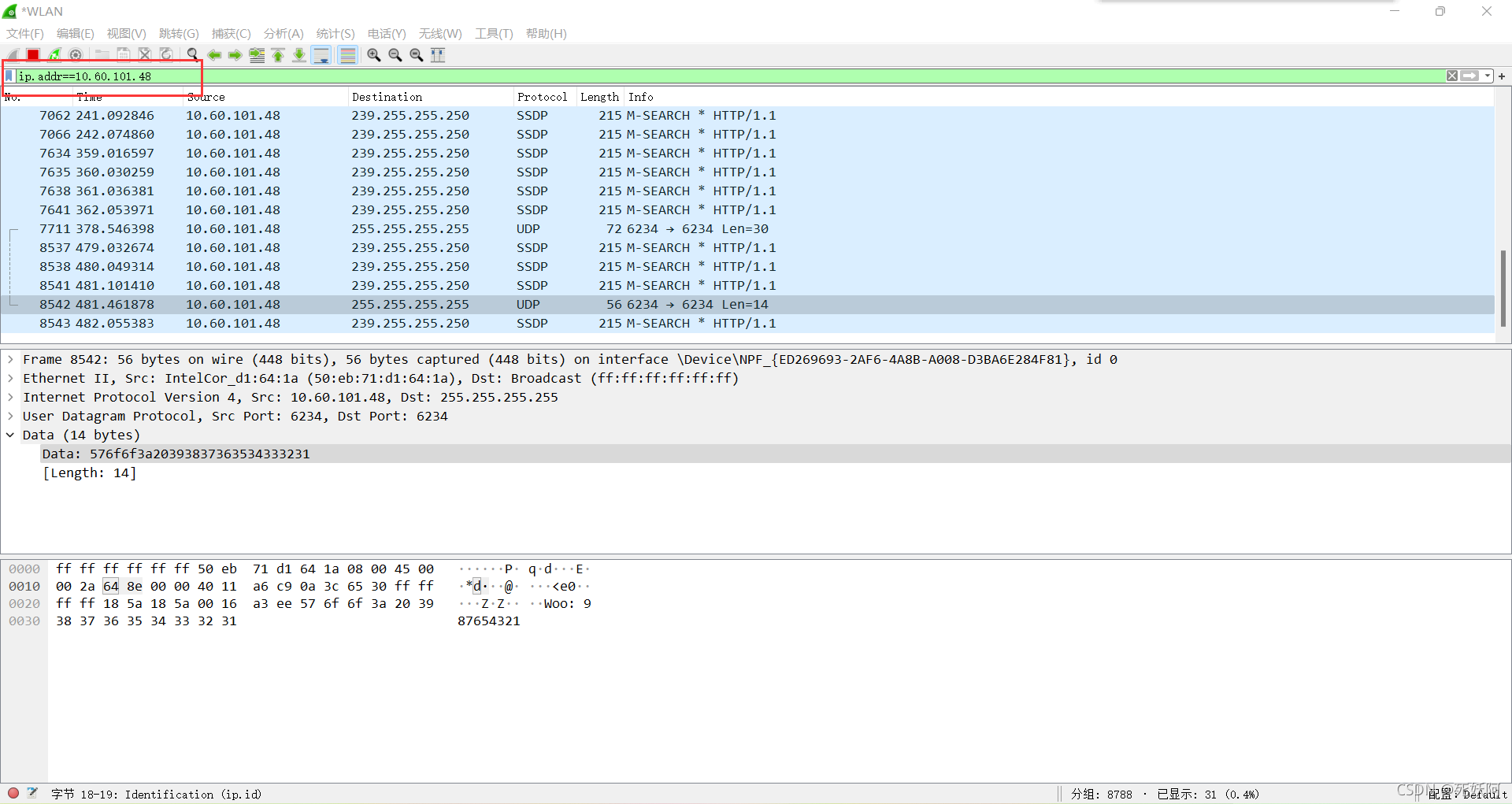Select packet 7062 SSDP row
1512x804 pixels.
pyautogui.click(x=747, y=115)
